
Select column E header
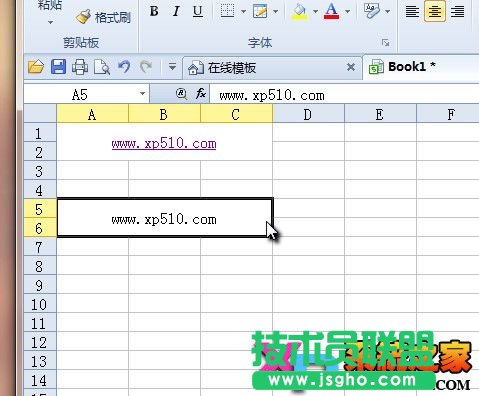tap(380, 115)
